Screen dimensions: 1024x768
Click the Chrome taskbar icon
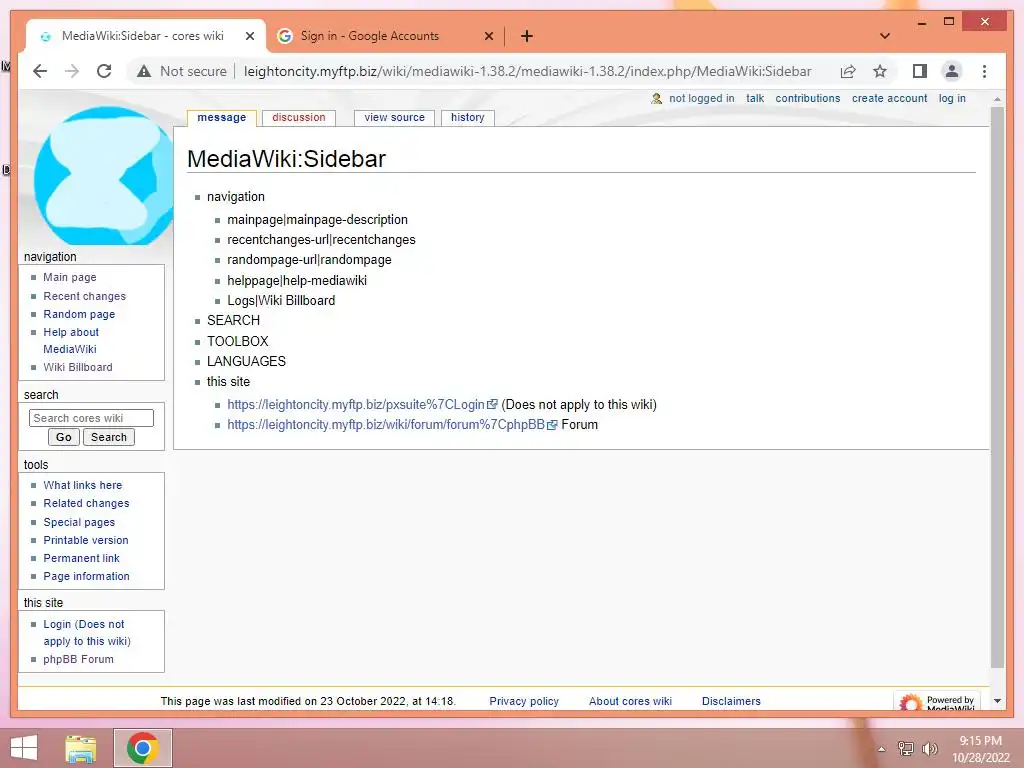143,748
